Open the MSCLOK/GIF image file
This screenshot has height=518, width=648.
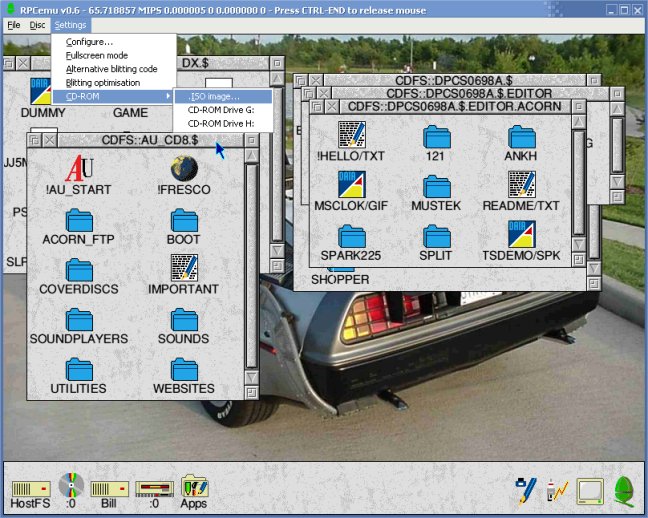(351, 185)
